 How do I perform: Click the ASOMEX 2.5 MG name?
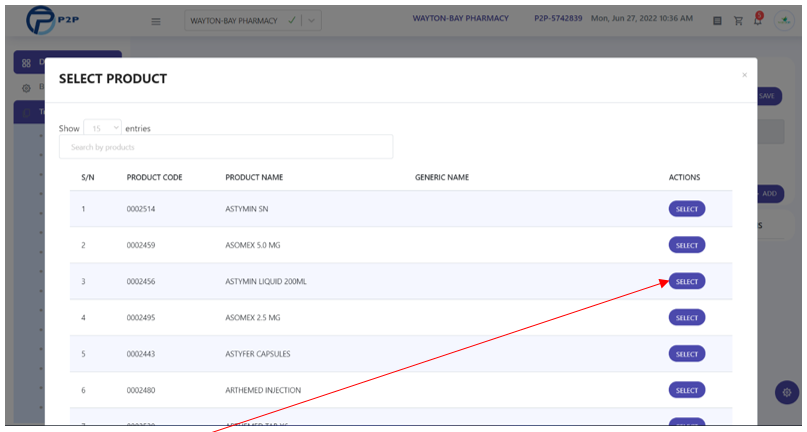pyautogui.click(x=253, y=318)
